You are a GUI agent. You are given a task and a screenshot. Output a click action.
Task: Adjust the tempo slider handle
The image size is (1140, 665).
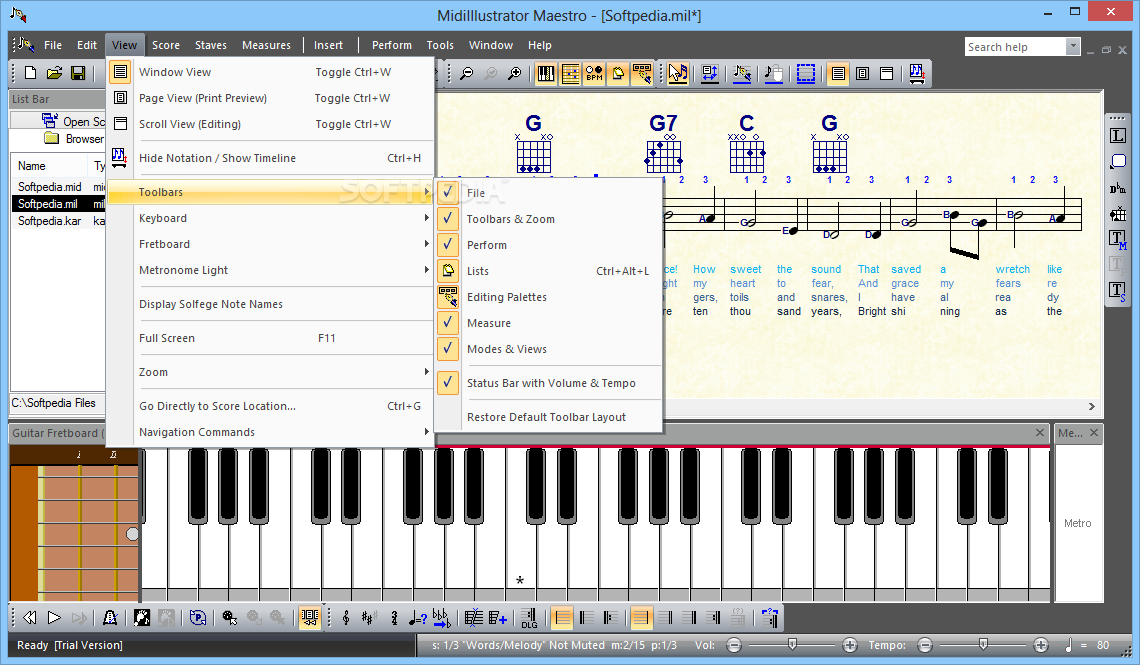coord(983,645)
